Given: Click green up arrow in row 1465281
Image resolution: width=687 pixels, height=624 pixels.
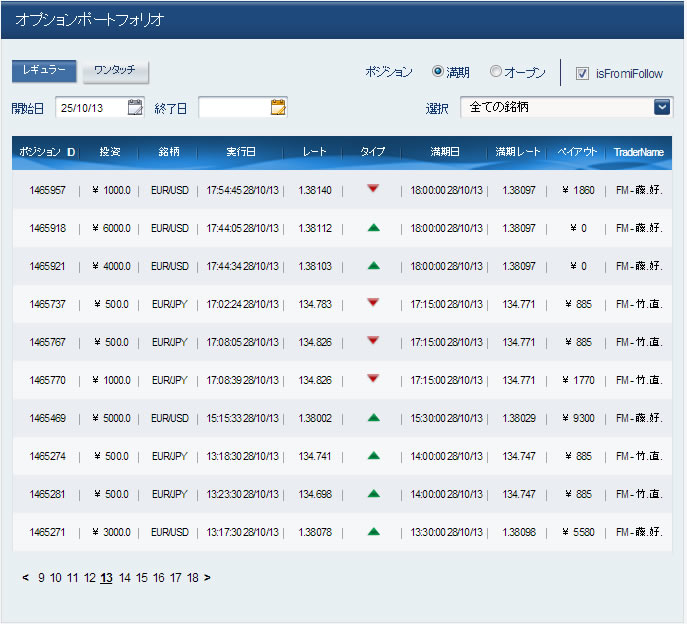Looking at the screenshot, I should pos(373,494).
